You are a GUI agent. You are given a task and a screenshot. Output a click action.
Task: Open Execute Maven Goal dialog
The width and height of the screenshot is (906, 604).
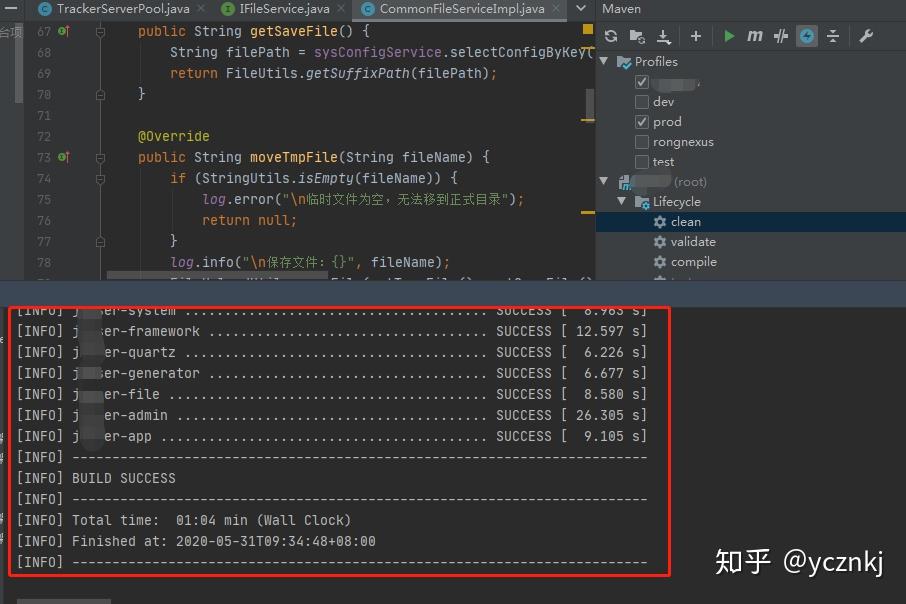coord(754,35)
